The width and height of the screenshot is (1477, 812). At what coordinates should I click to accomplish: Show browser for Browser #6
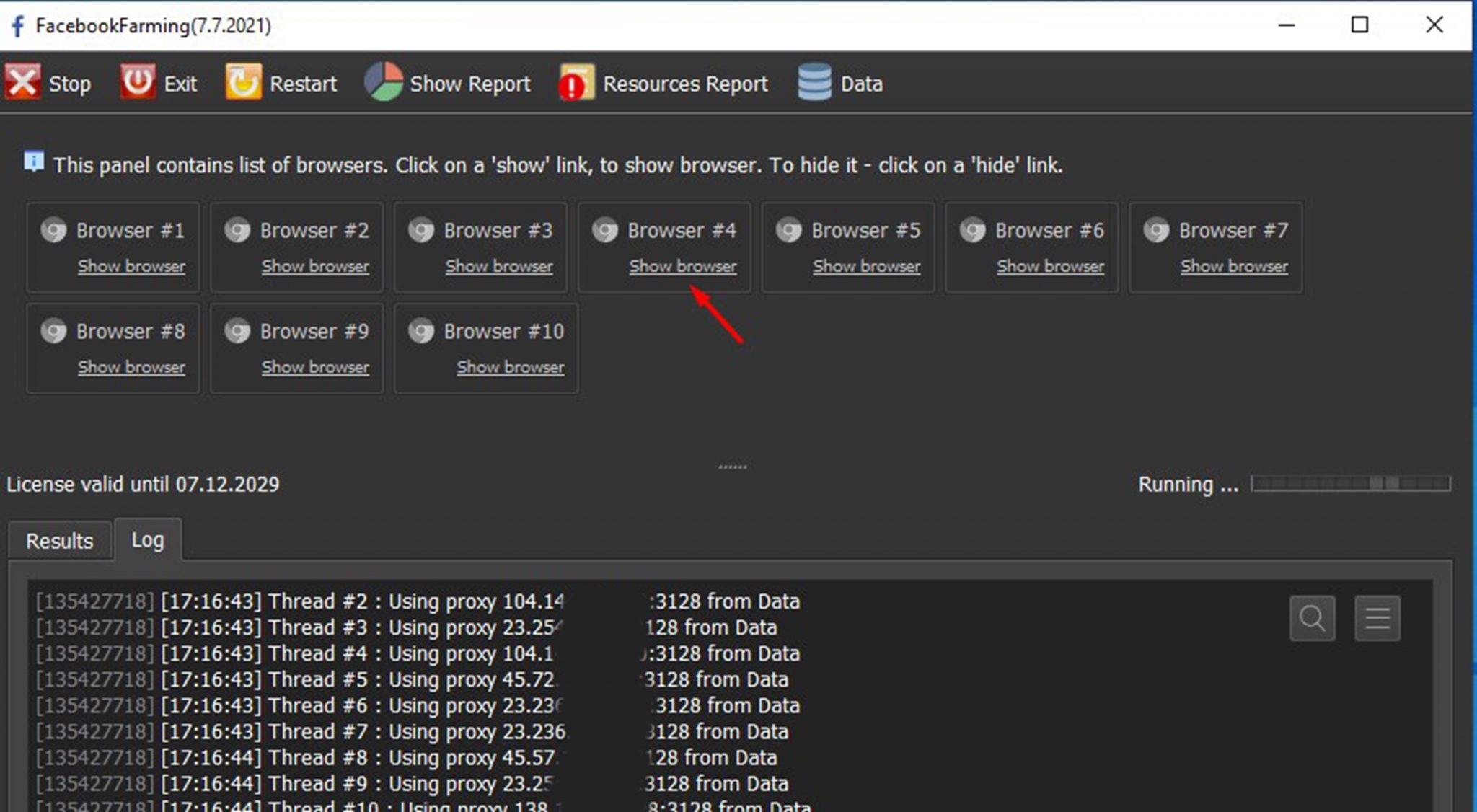[1051, 266]
